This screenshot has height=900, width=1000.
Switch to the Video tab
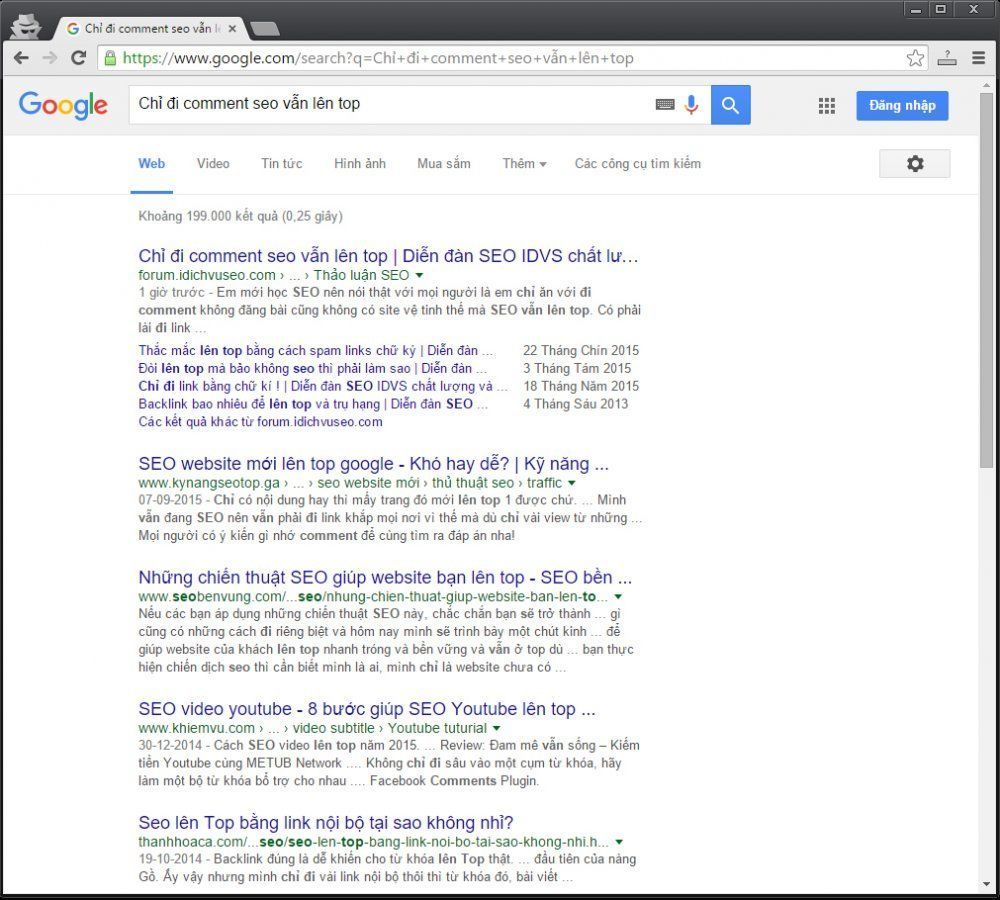(x=213, y=163)
